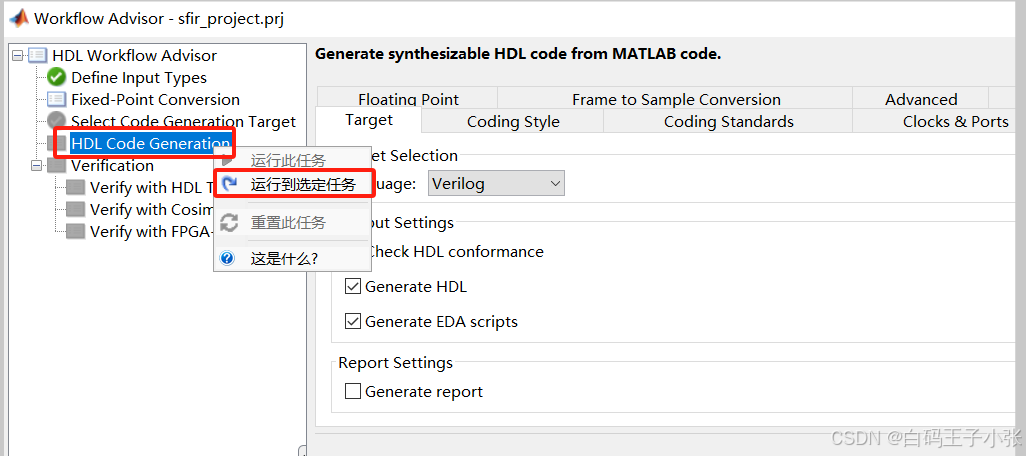Open the Verilog language dropdown
The height and width of the screenshot is (456, 1026).
[x=497, y=184]
